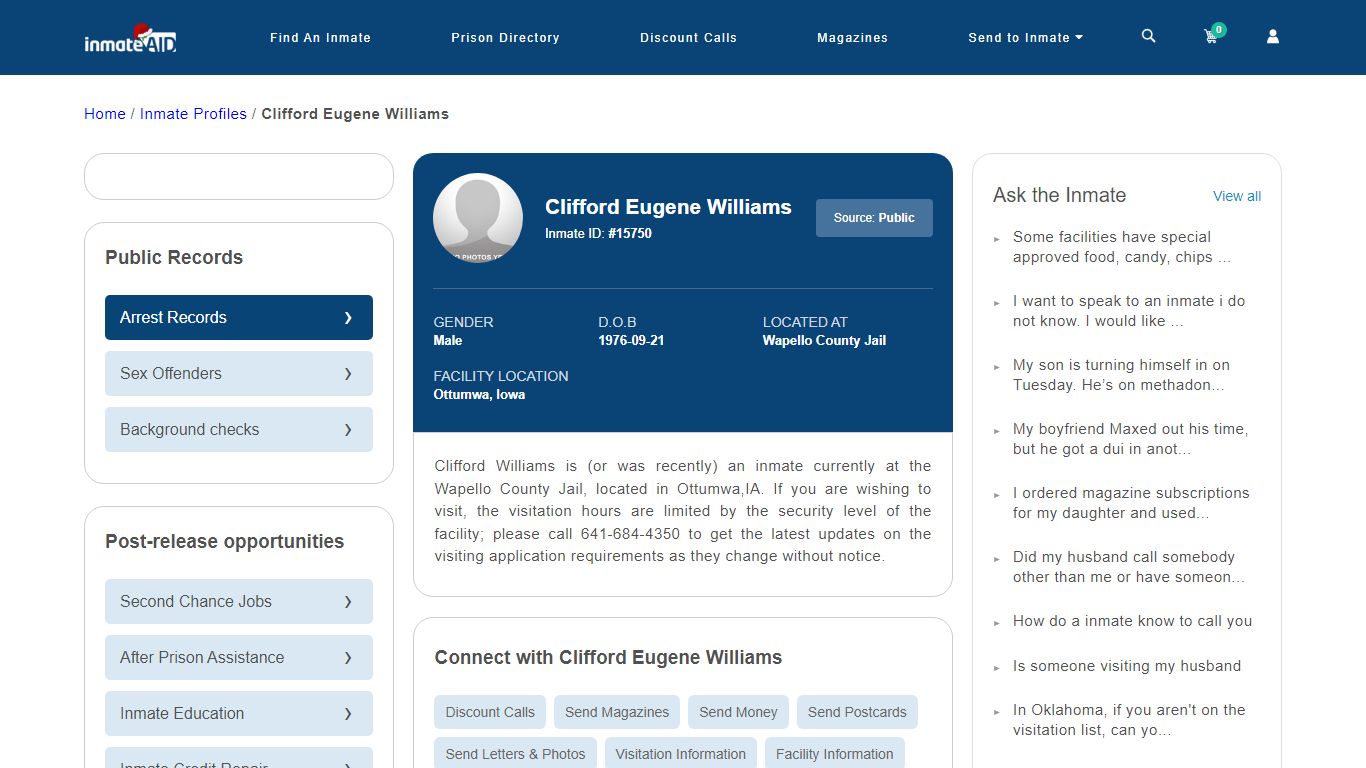Click the Send Letters & Photos tag
1366x768 pixels.
[x=515, y=754]
